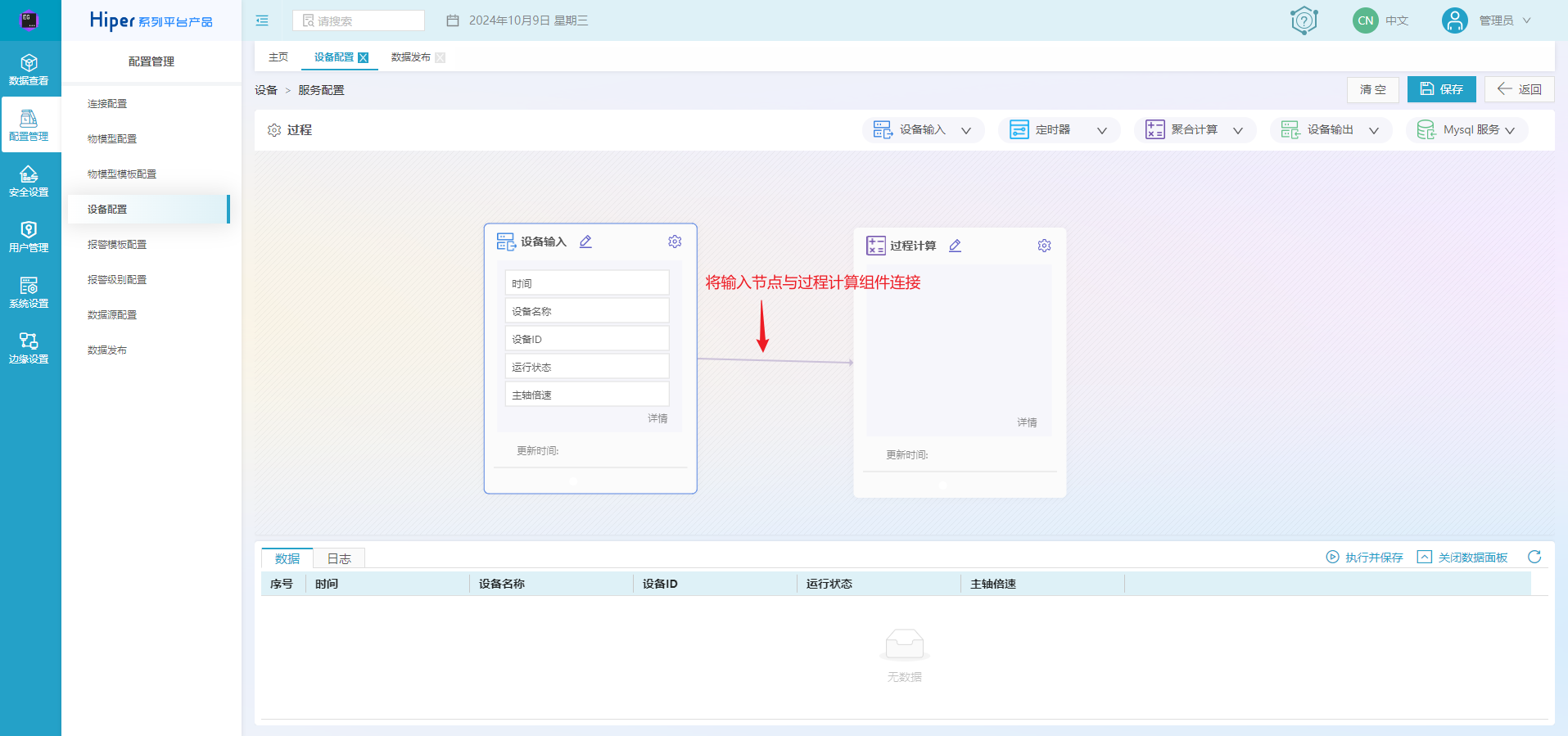Switch to the 设备配置 tab
1568x736 pixels.
(x=334, y=57)
